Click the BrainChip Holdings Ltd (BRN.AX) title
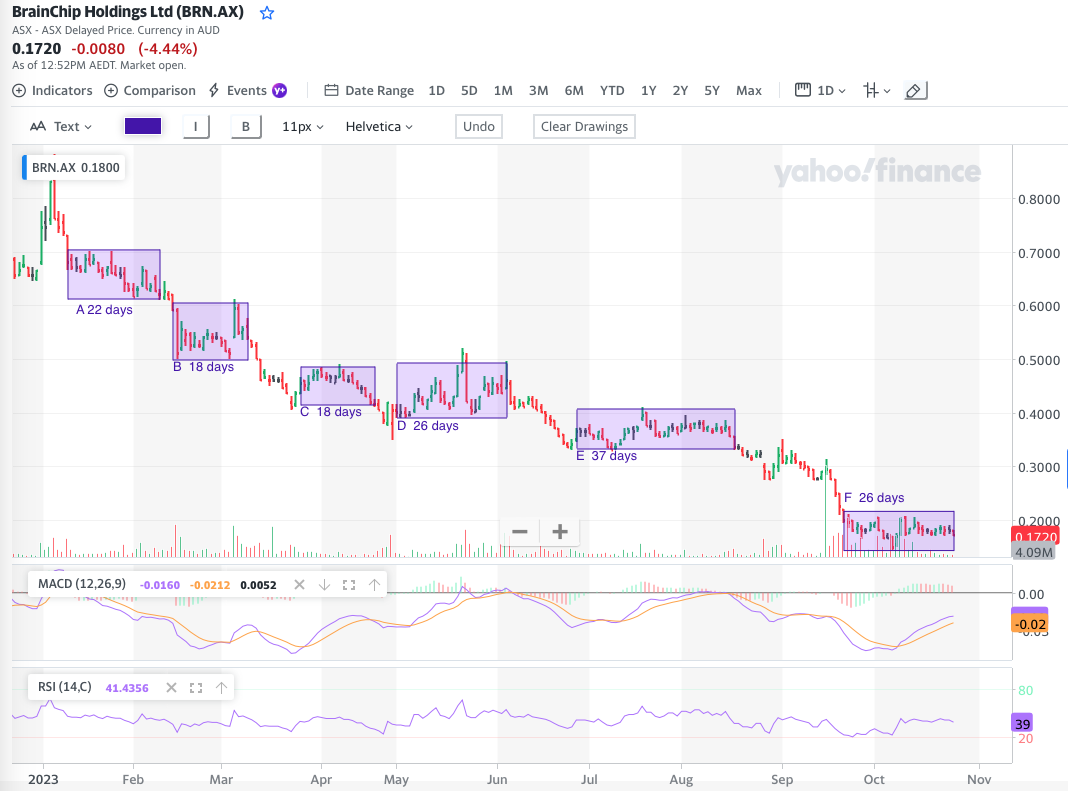The height and width of the screenshot is (791, 1068). click(128, 12)
